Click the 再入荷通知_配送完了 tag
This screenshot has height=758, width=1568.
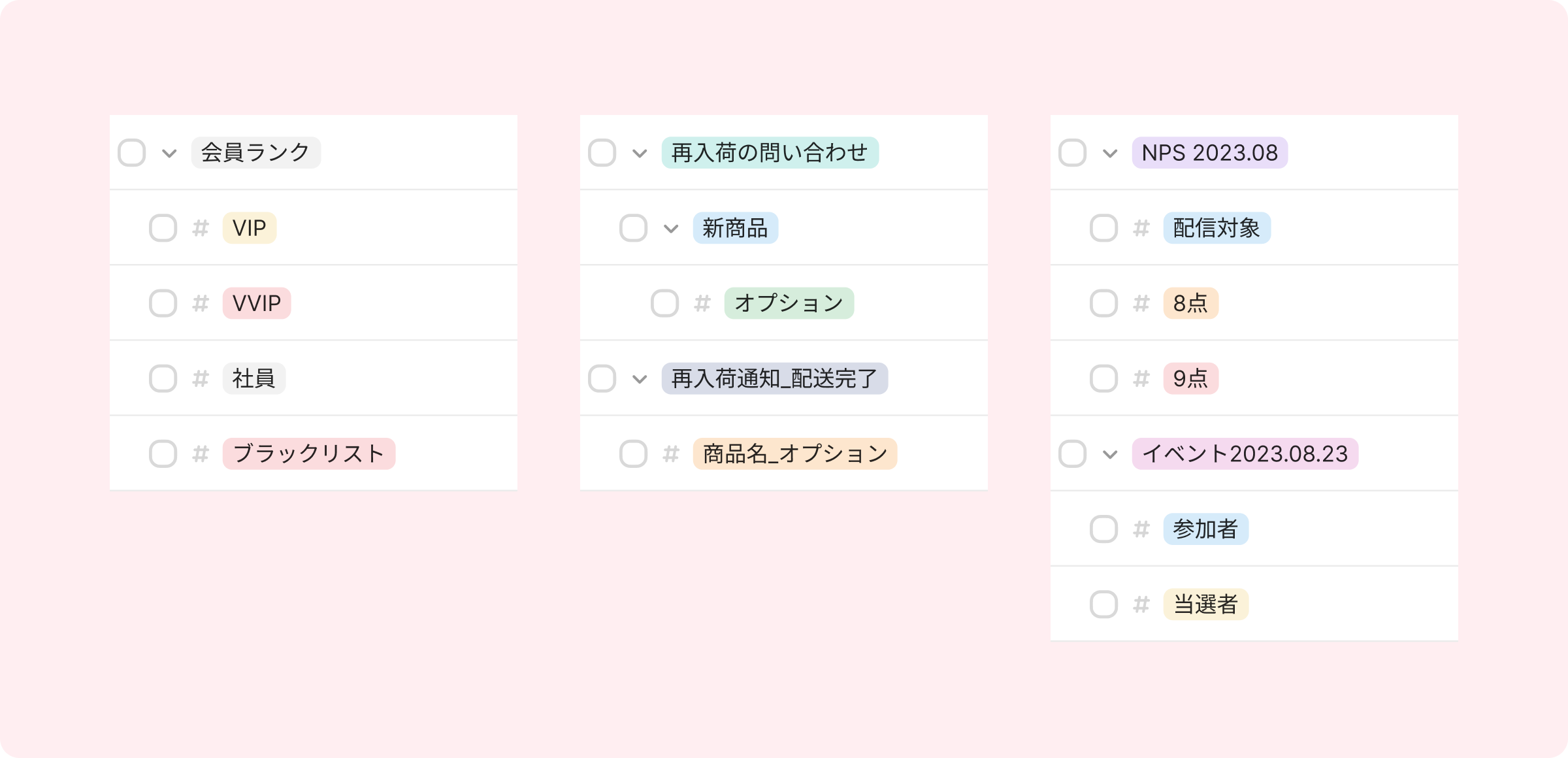(774, 378)
